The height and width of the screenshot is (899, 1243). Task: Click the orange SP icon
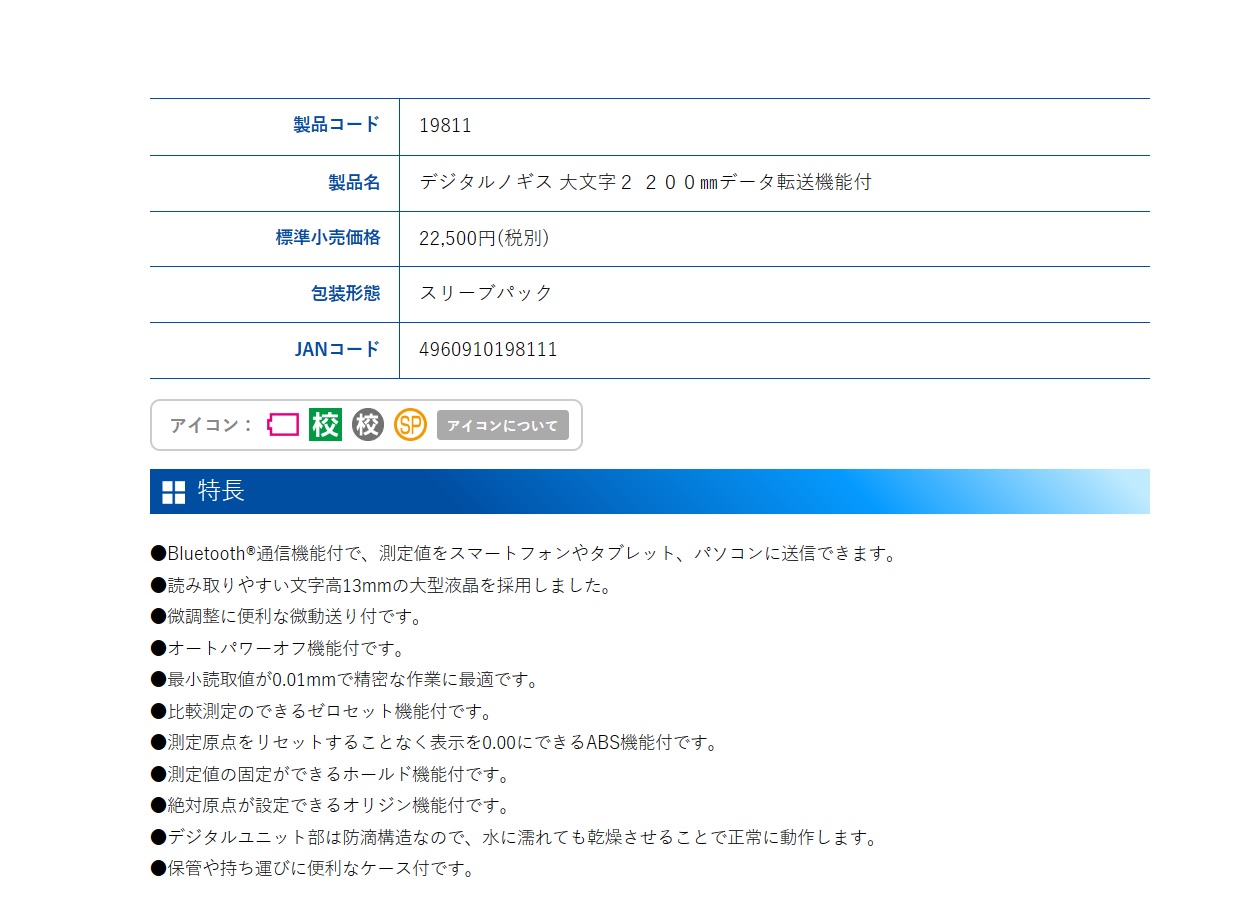click(410, 425)
